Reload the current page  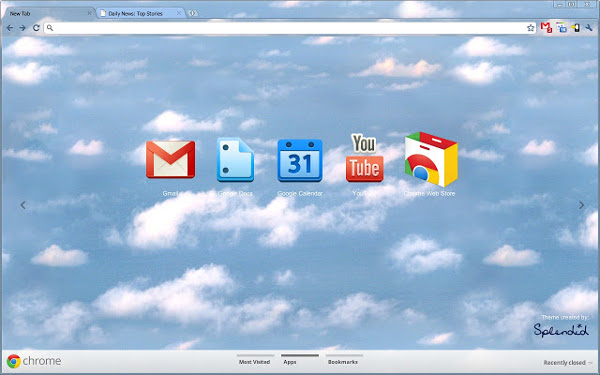pos(36,28)
